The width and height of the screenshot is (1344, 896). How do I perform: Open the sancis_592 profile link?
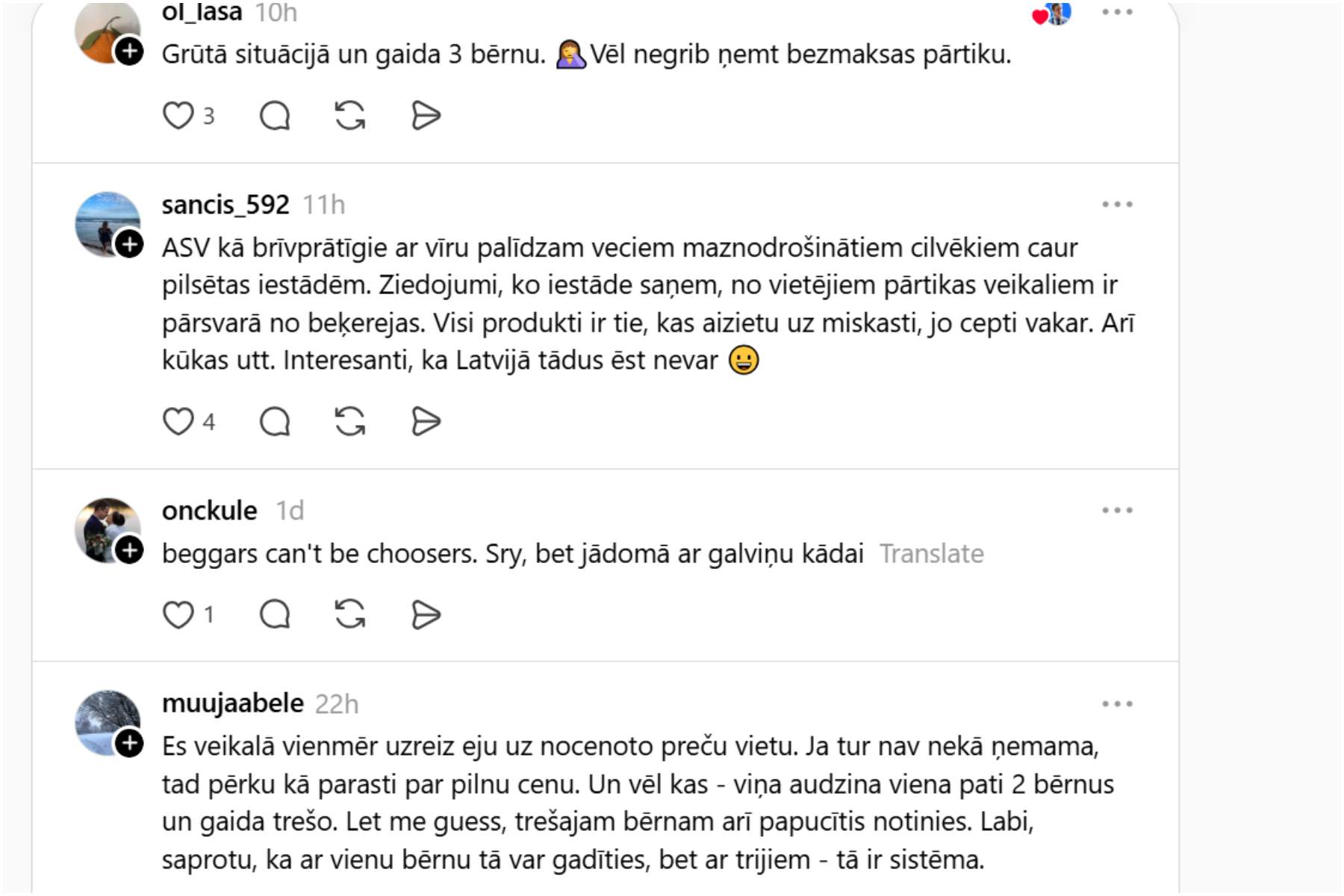pyautogui.click(x=225, y=205)
